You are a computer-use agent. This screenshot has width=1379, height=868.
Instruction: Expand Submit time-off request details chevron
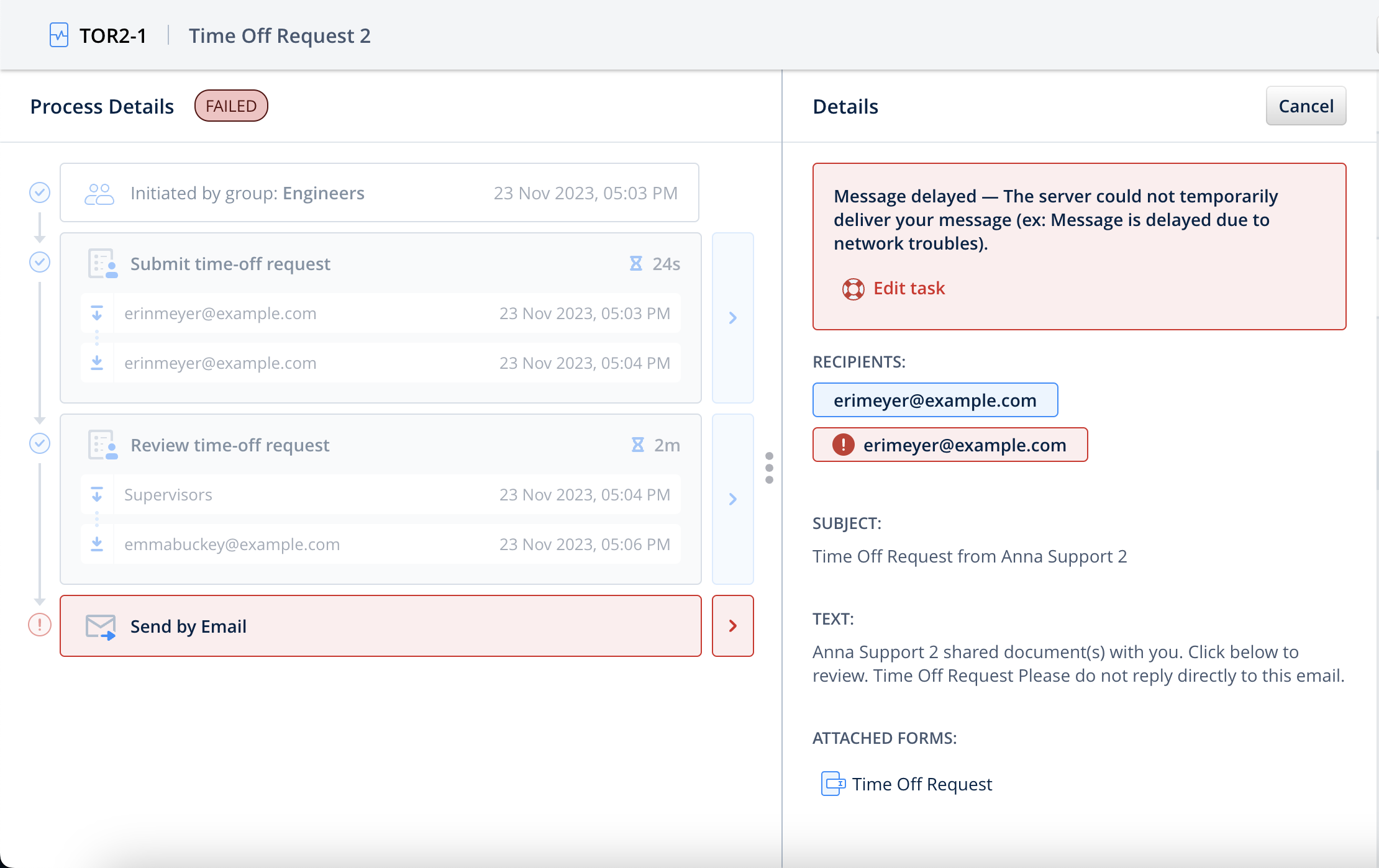[733, 318]
